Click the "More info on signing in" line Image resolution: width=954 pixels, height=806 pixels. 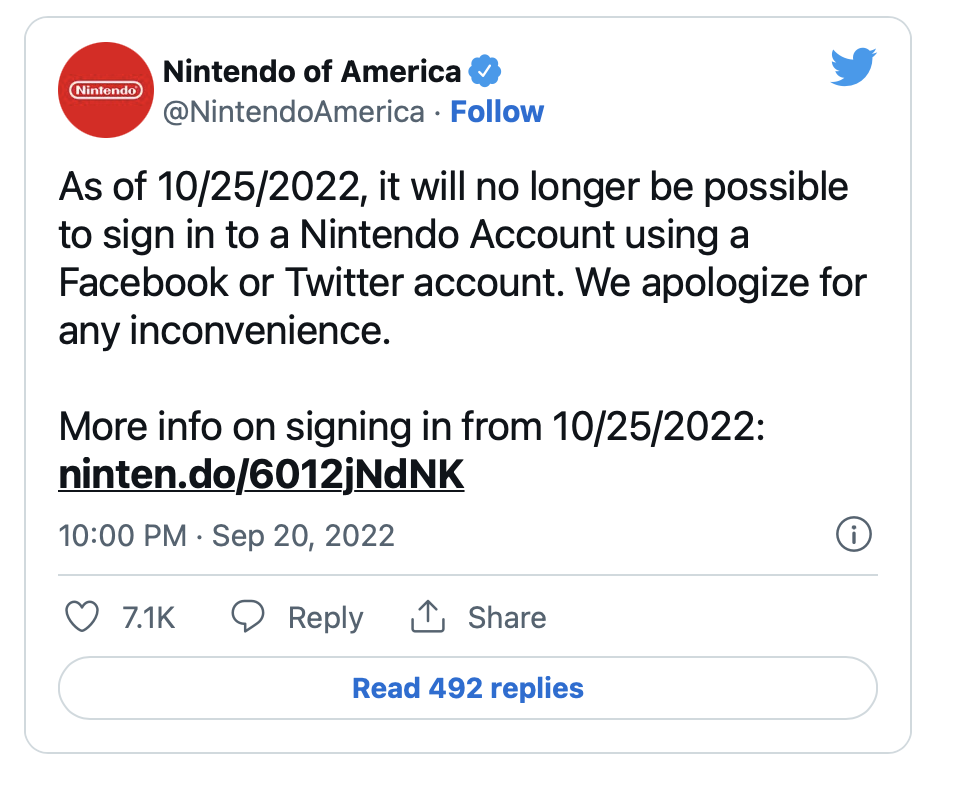tap(412, 426)
